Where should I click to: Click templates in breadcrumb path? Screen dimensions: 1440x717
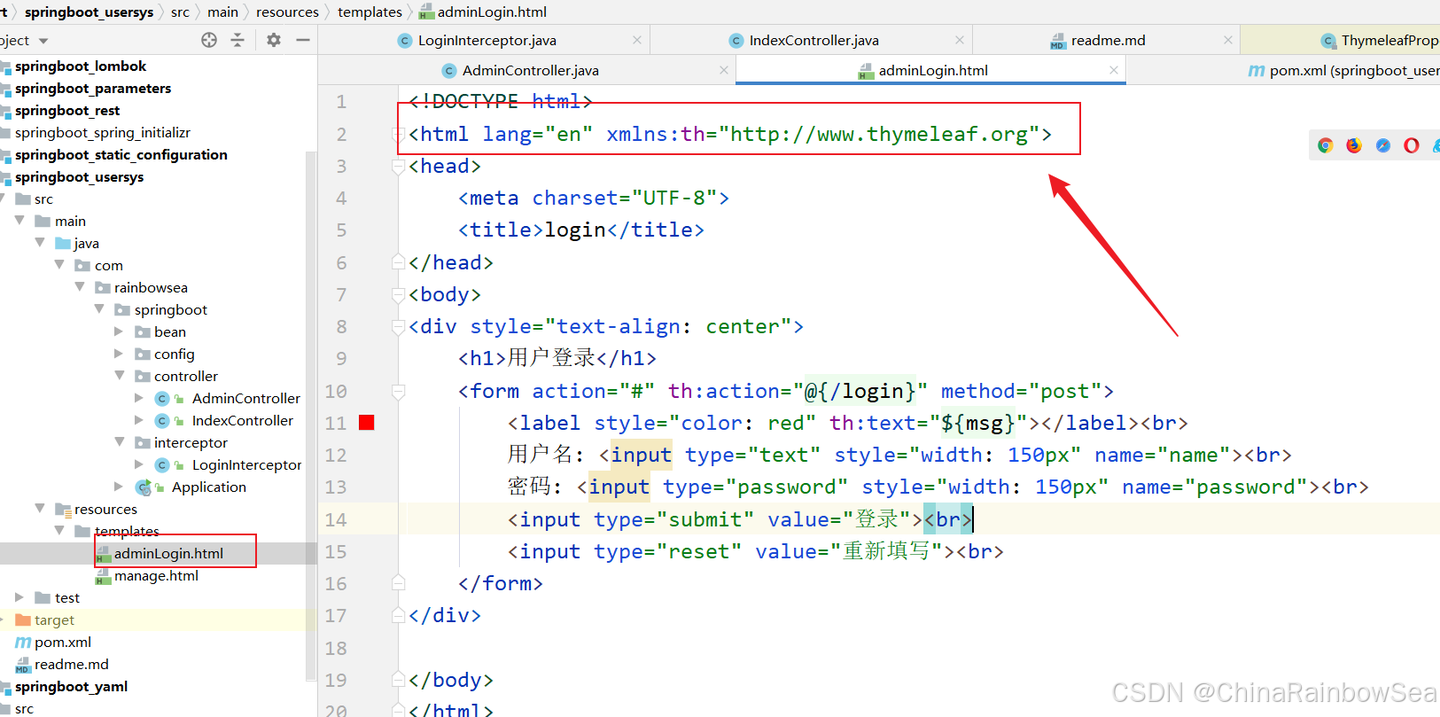[x=369, y=12]
